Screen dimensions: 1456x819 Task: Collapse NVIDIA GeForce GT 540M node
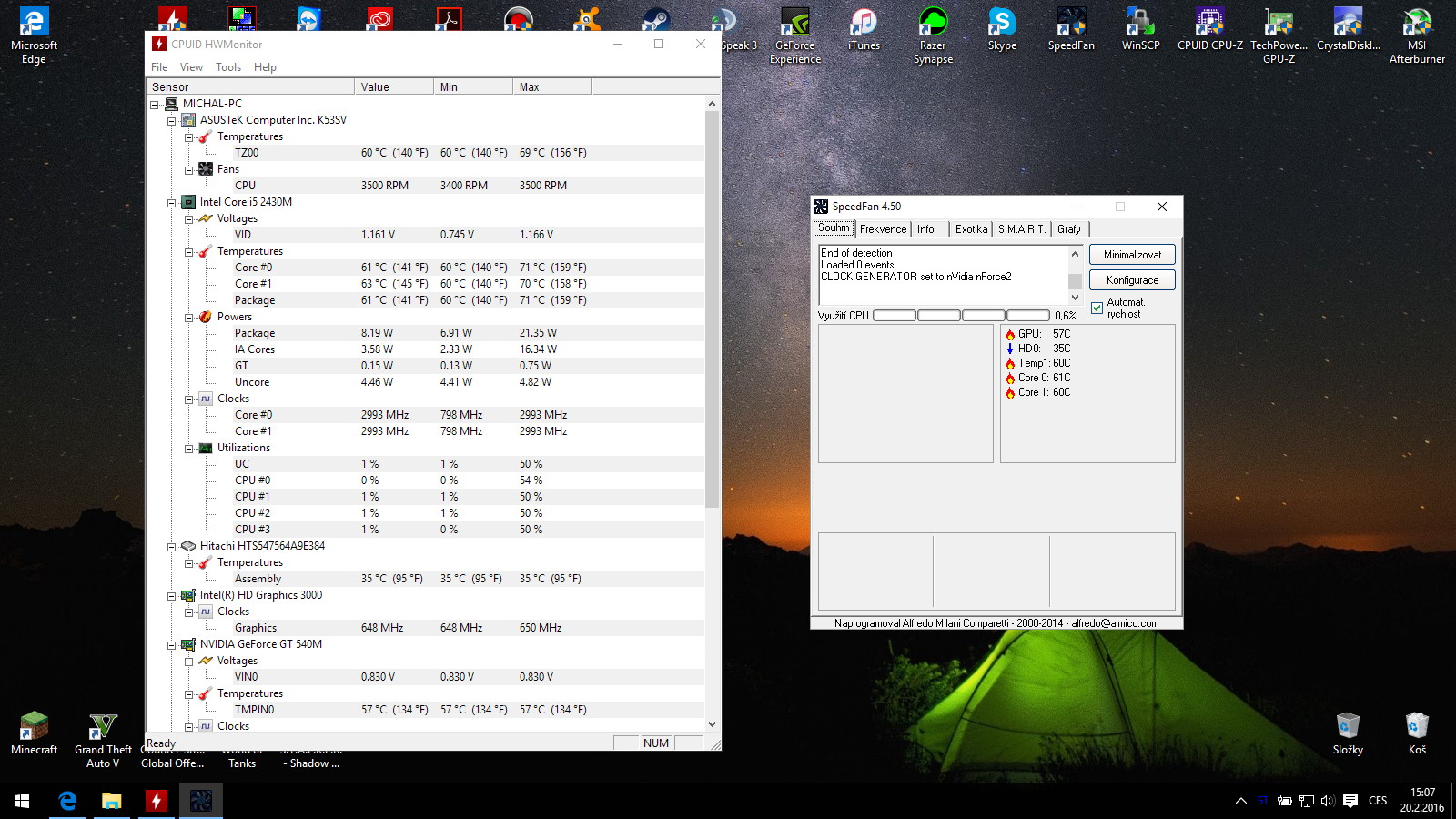click(x=171, y=645)
